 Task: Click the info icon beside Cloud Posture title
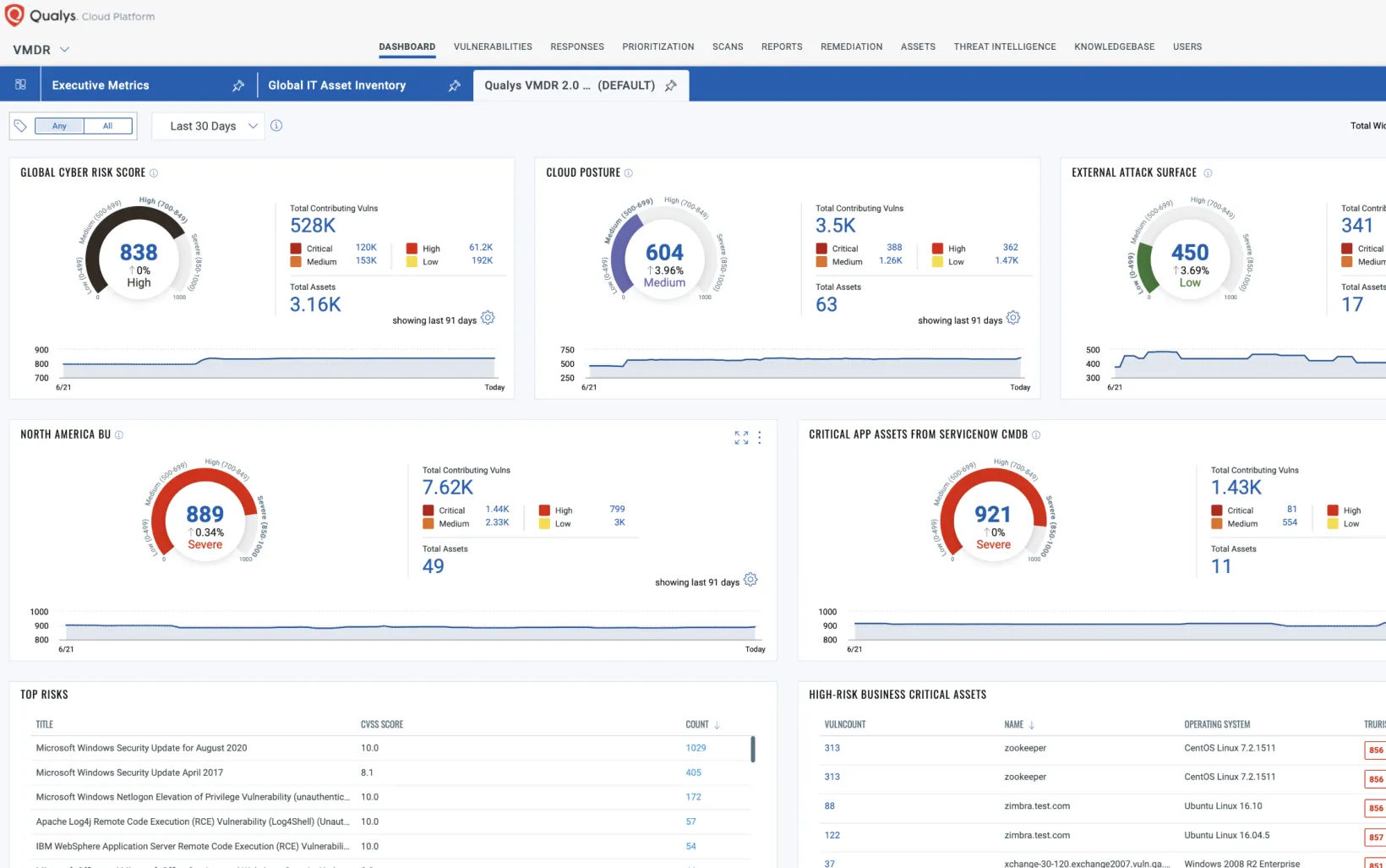click(x=629, y=172)
